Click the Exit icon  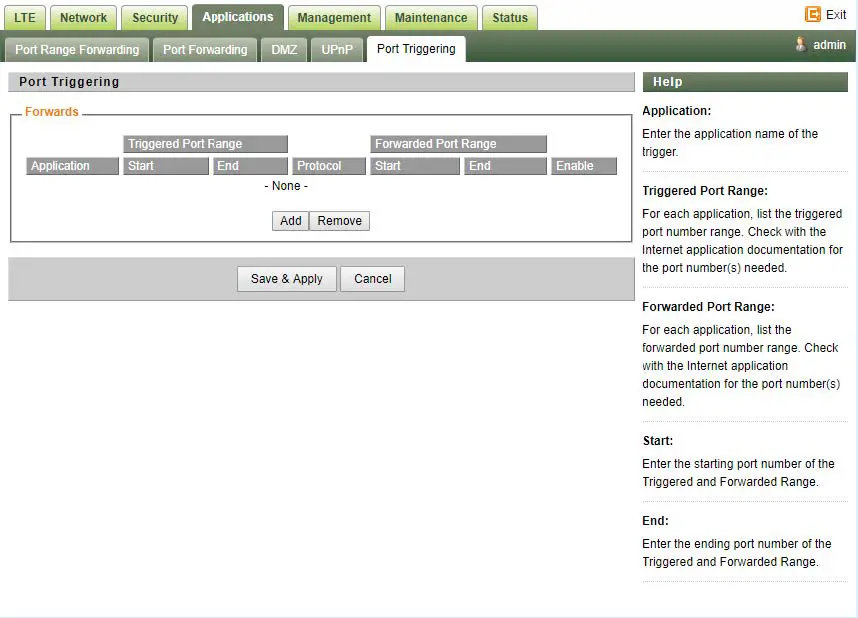[x=813, y=14]
